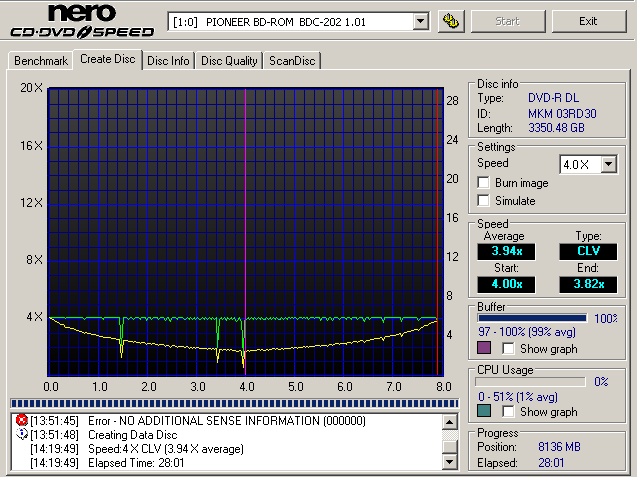Expand the 4.0X speed dropdown
This screenshot has height=477, width=637.
click(607, 164)
